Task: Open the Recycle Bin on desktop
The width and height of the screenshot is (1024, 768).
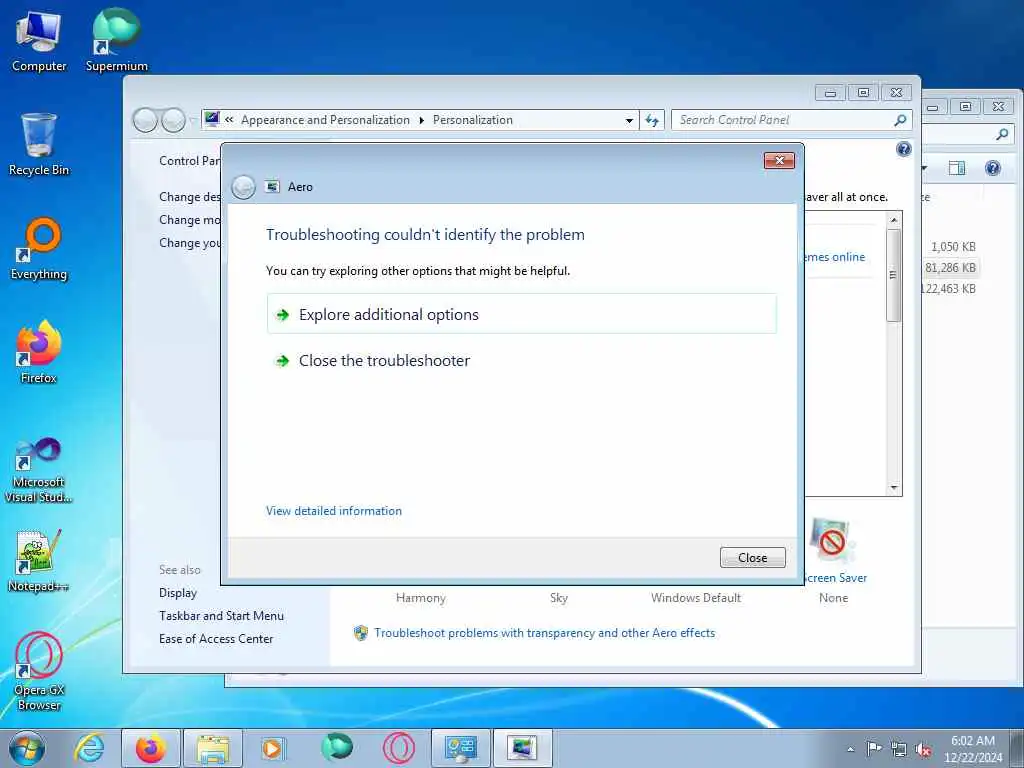Action: 39,145
